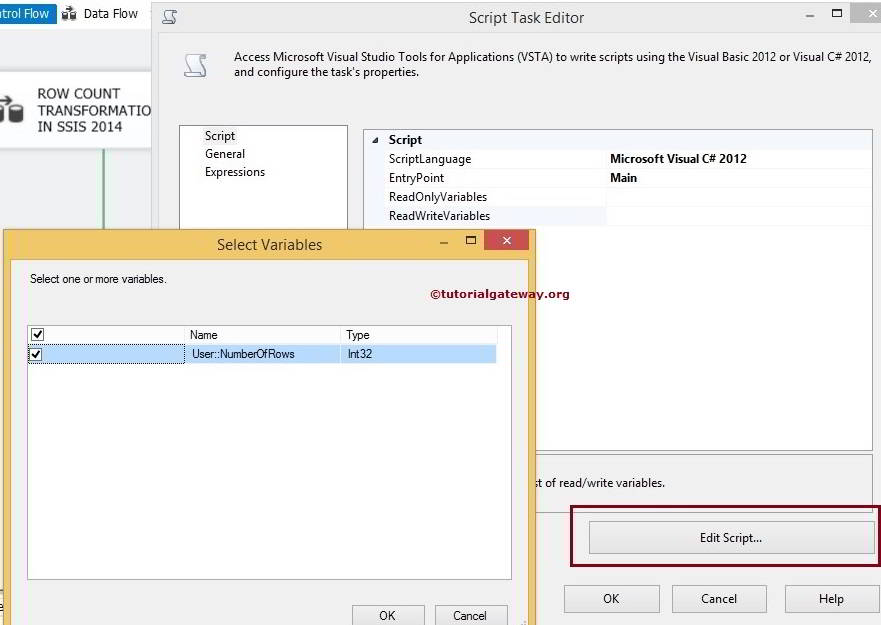The width and height of the screenshot is (881, 625).
Task: Cancel the Select Variables dialog
Action: click(x=471, y=615)
